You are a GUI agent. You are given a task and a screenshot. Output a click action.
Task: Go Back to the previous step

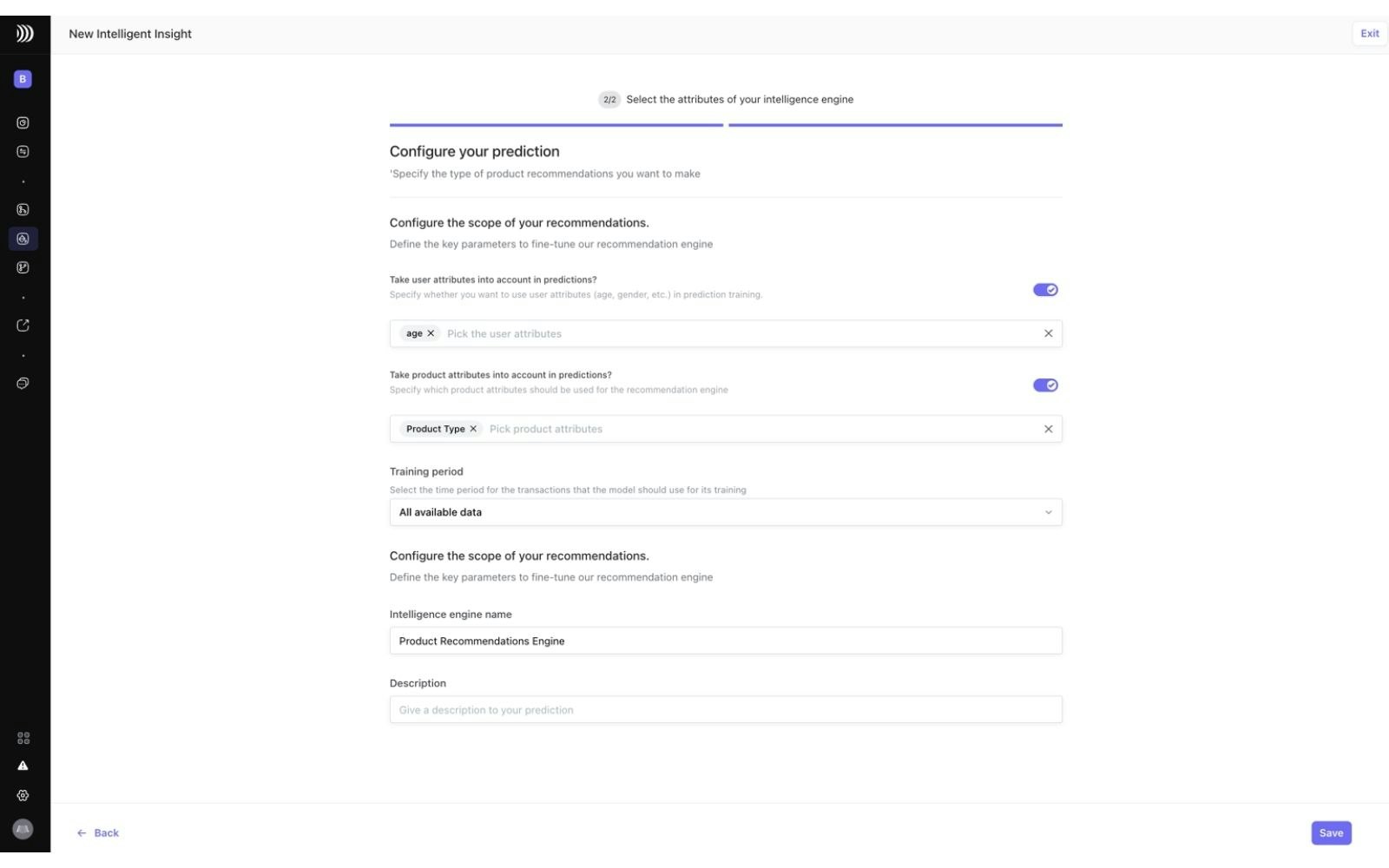click(x=98, y=832)
